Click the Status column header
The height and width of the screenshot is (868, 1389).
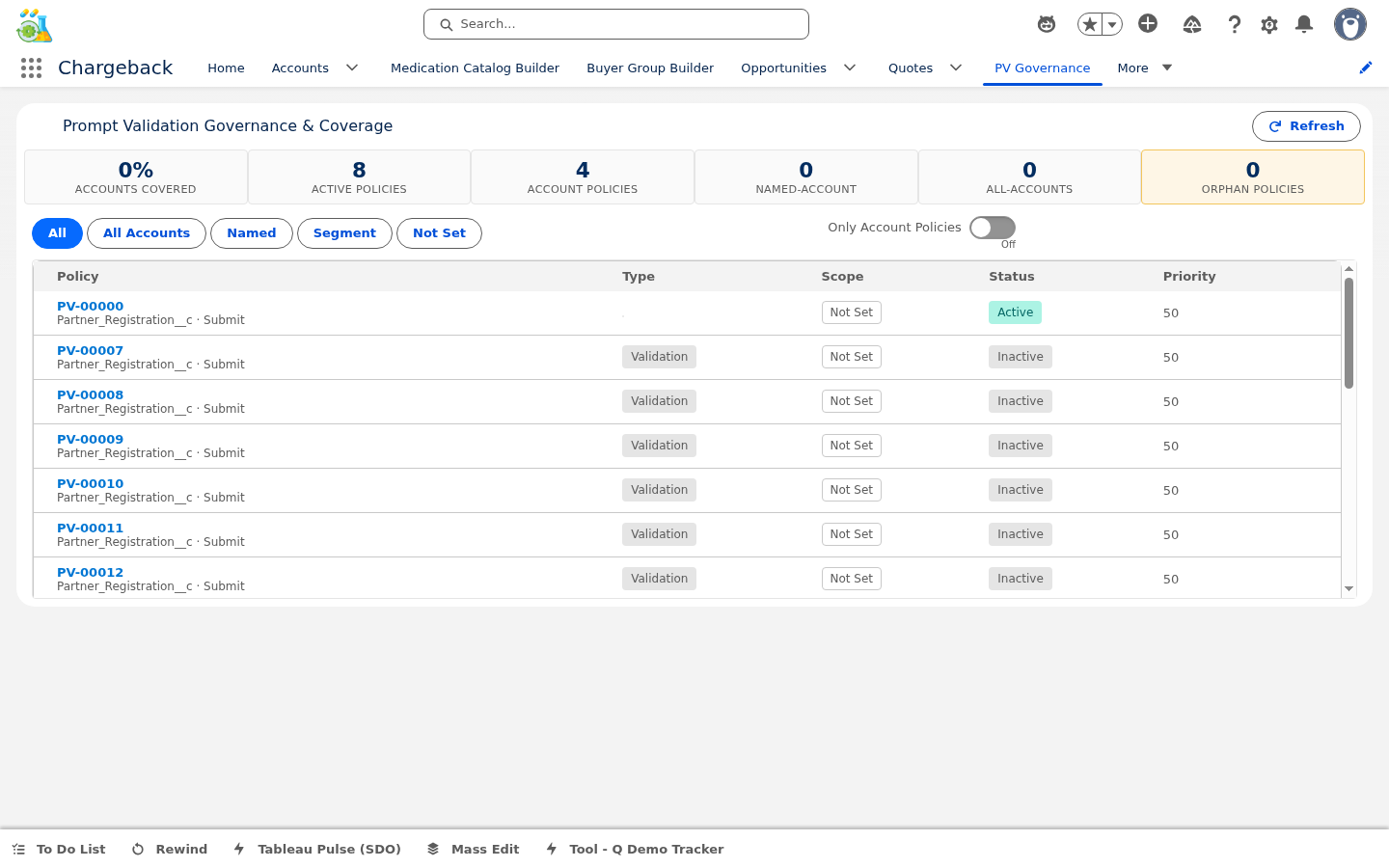click(1012, 277)
